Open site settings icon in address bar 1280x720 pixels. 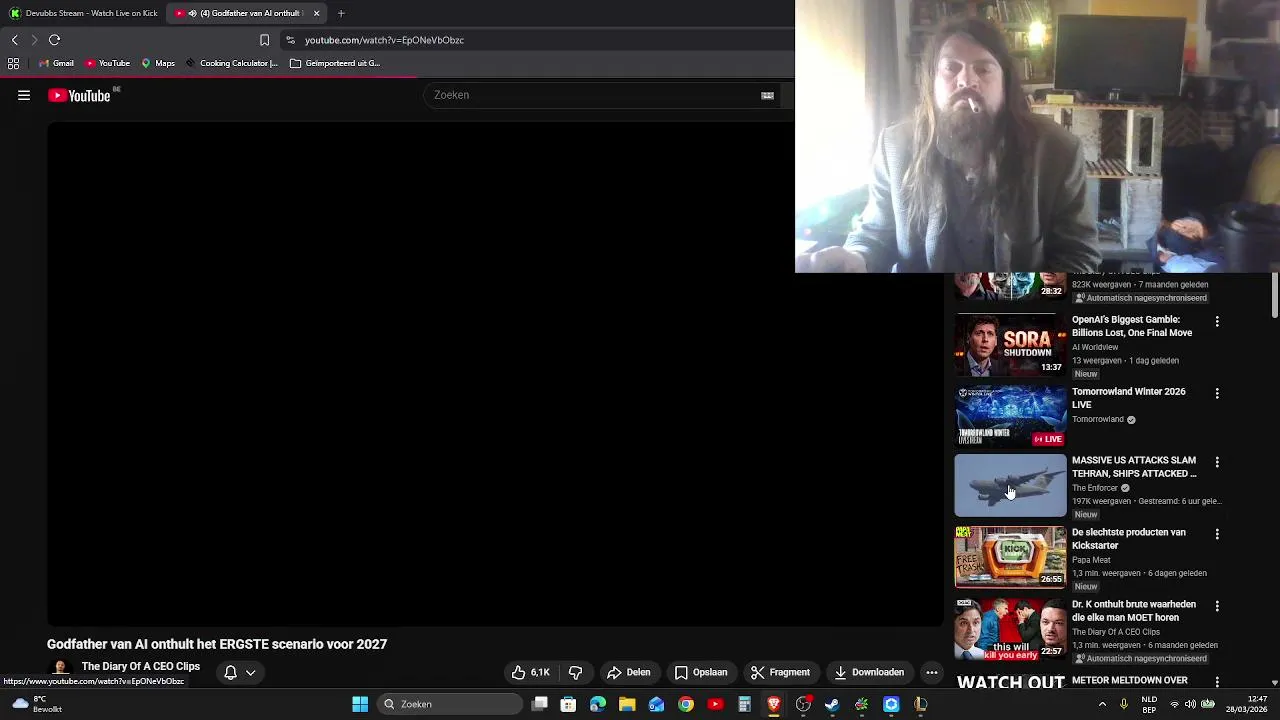click(x=290, y=40)
